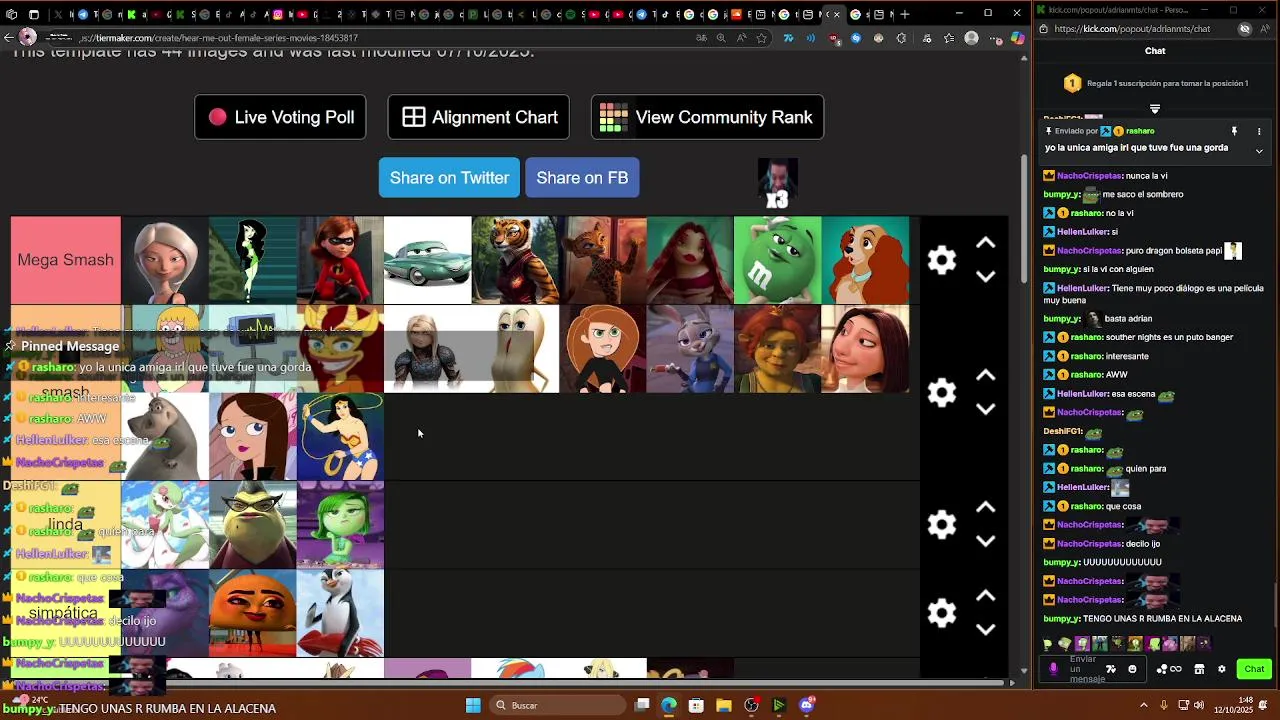Share tier list on FB

tap(582, 178)
